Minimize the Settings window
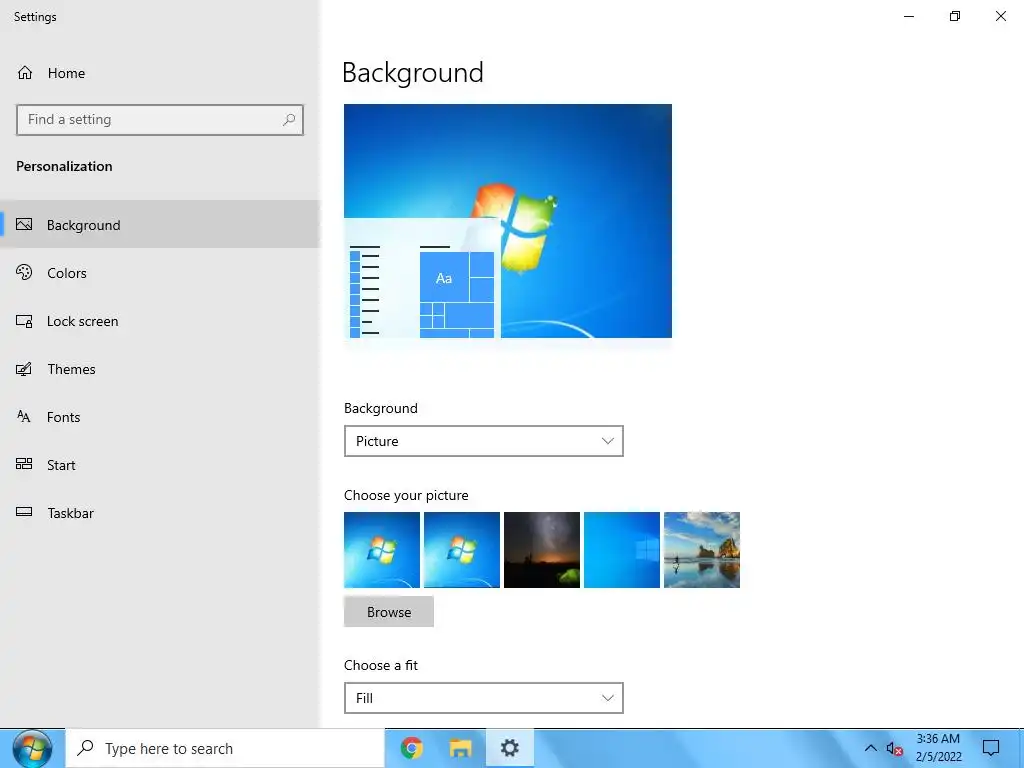This screenshot has width=1024, height=768. tap(908, 16)
